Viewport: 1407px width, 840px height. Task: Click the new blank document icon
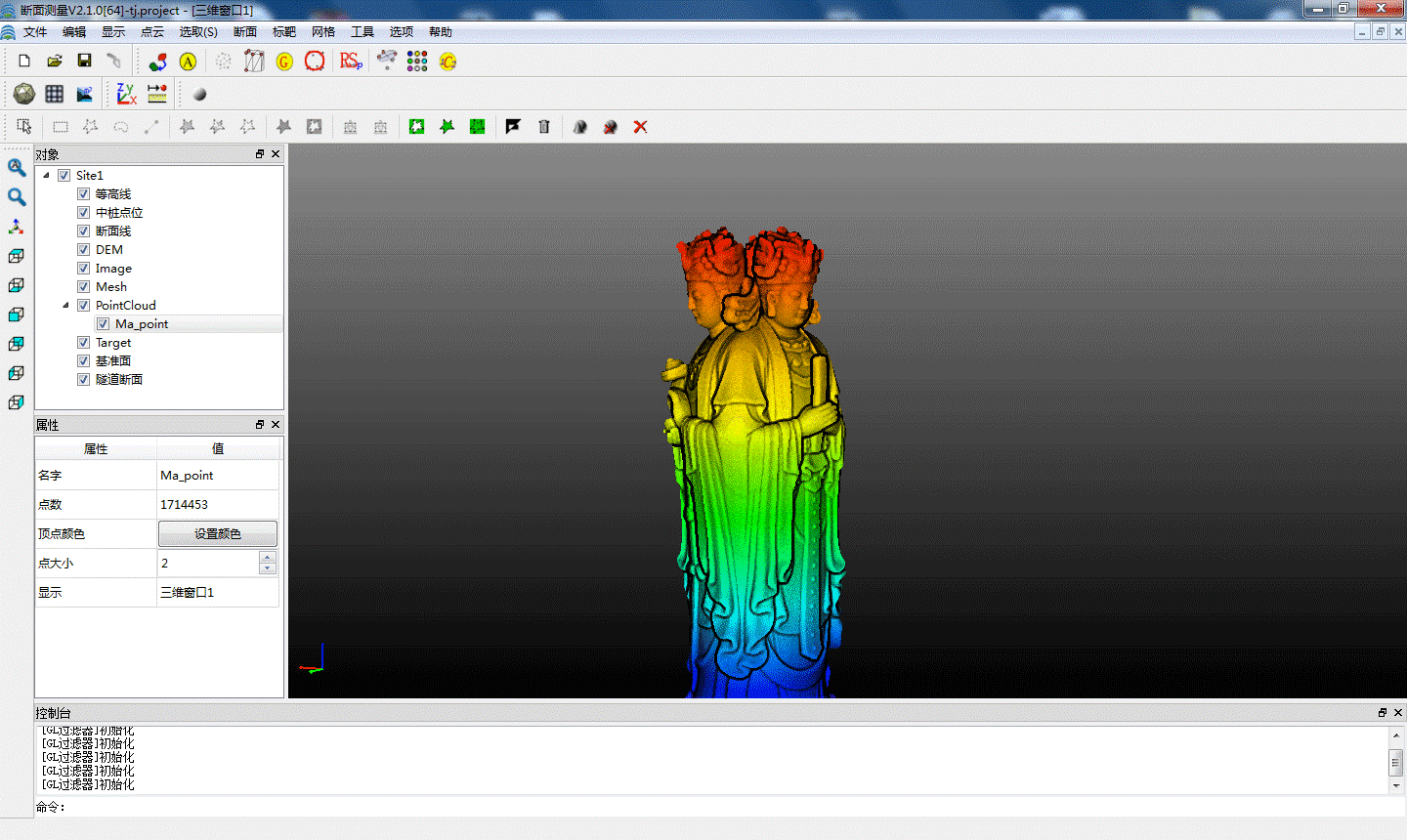point(24,61)
